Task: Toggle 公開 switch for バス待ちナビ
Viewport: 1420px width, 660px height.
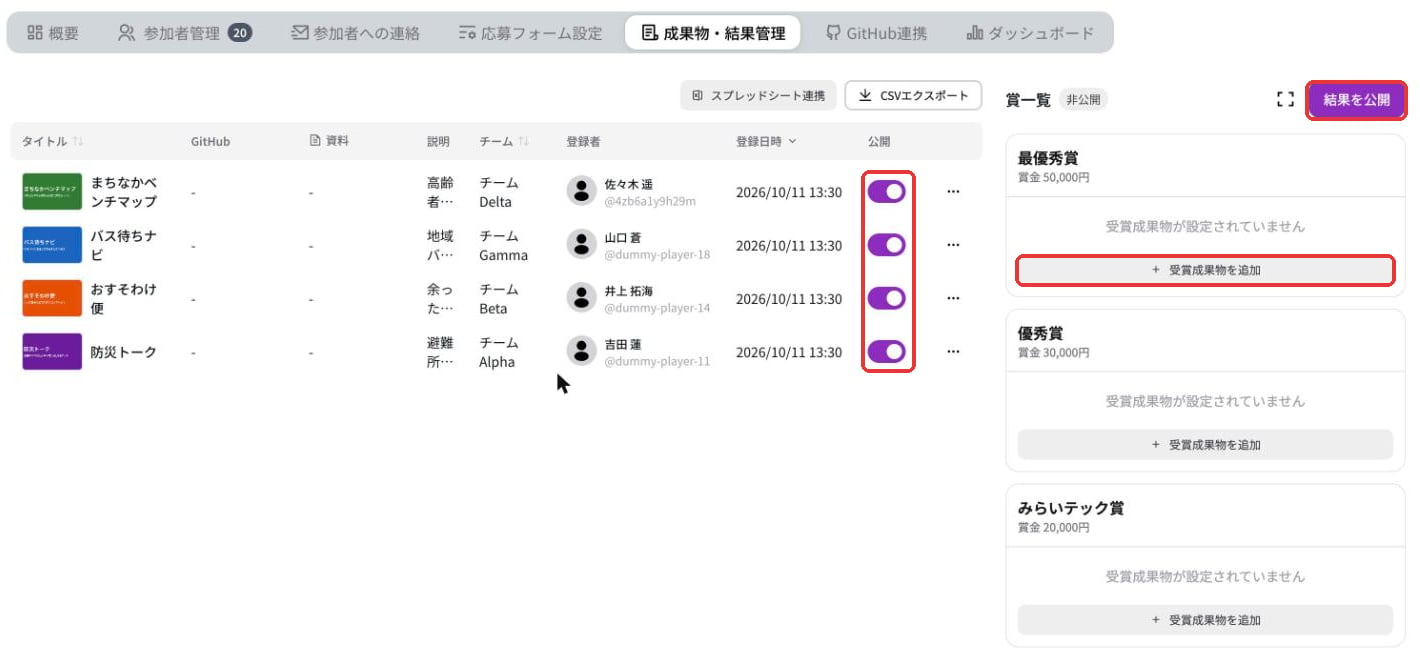Action: pyautogui.click(x=886, y=245)
